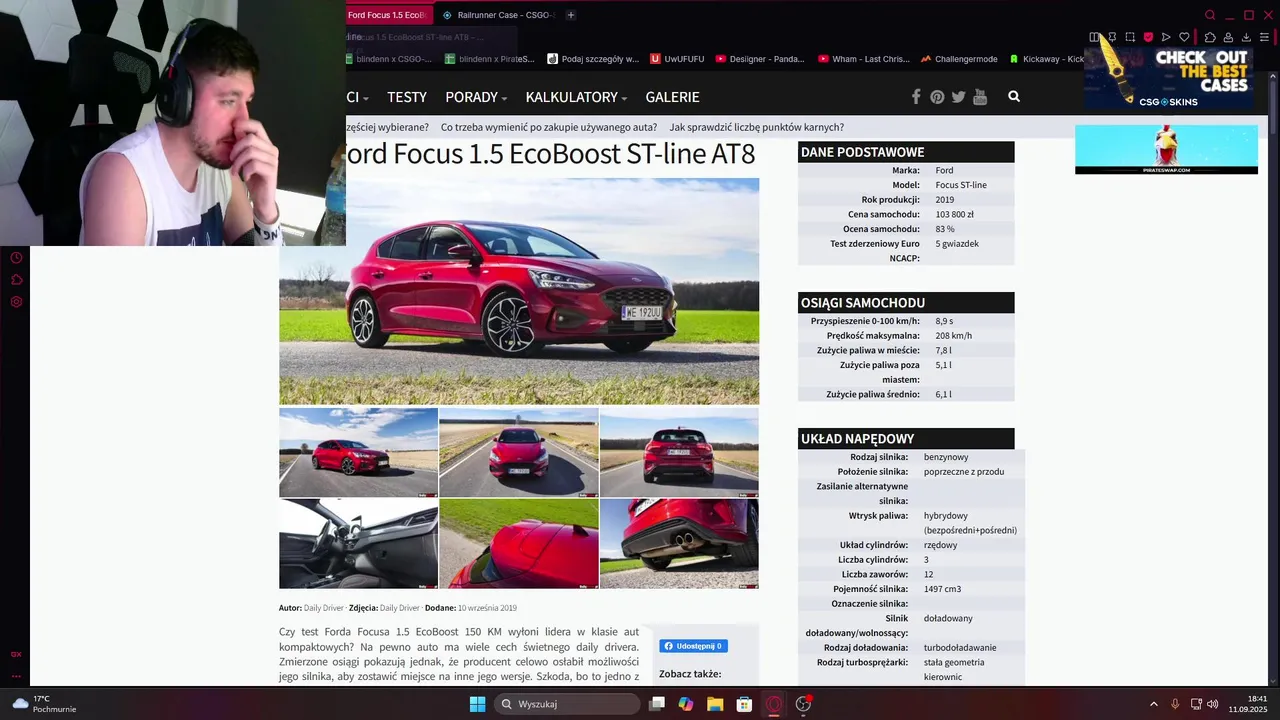
Task: Open link 'Co trzeba wymienić po zakupie używanego auta?'
Action: point(549,127)
